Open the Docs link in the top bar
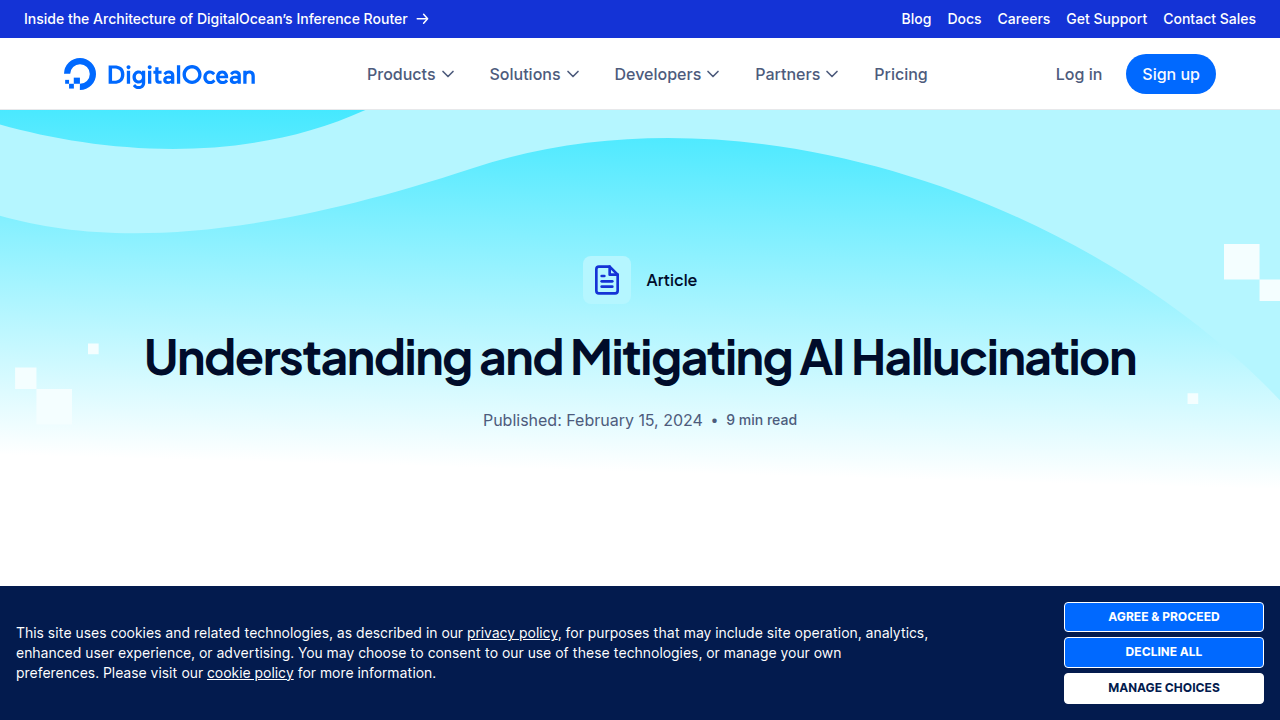Screen dimensions: 1280x720 [964, 19]
